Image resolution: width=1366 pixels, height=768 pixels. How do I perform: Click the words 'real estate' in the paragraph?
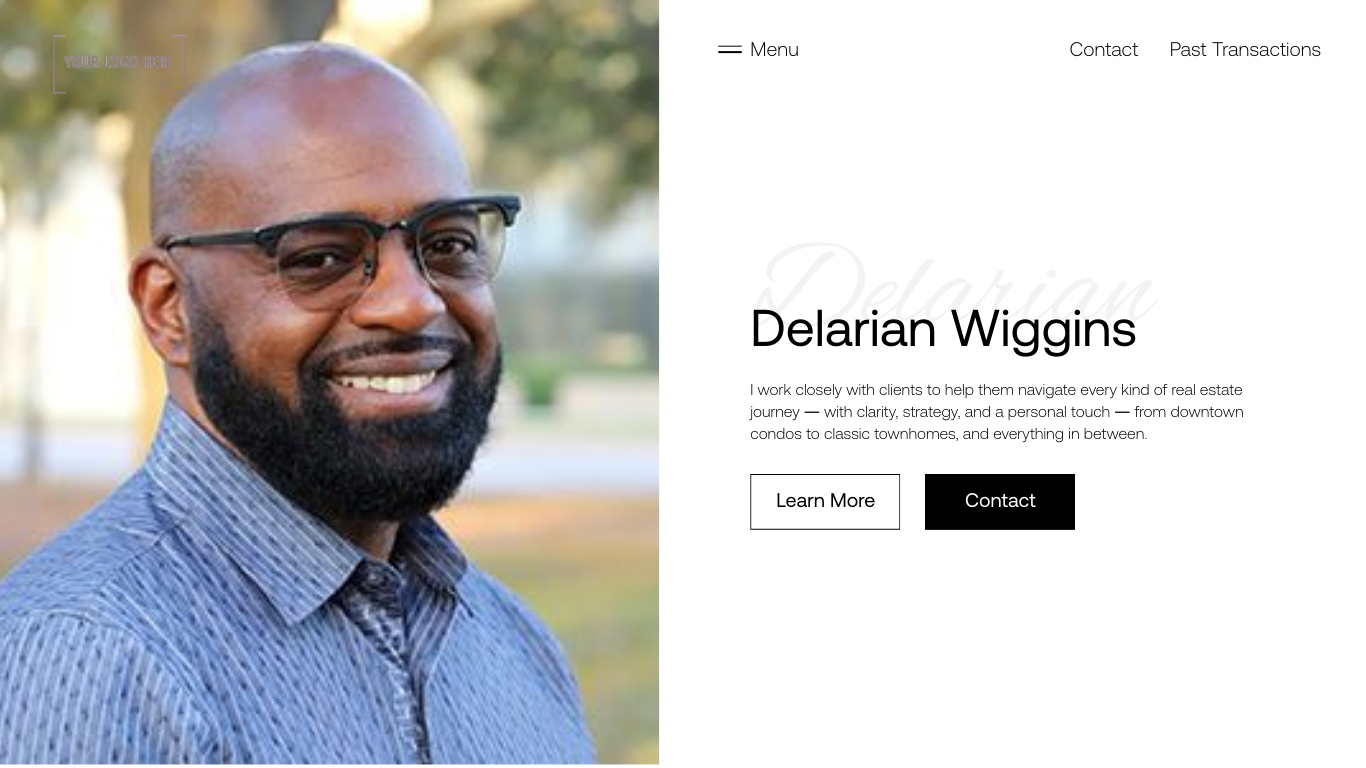coord(1207,390)
